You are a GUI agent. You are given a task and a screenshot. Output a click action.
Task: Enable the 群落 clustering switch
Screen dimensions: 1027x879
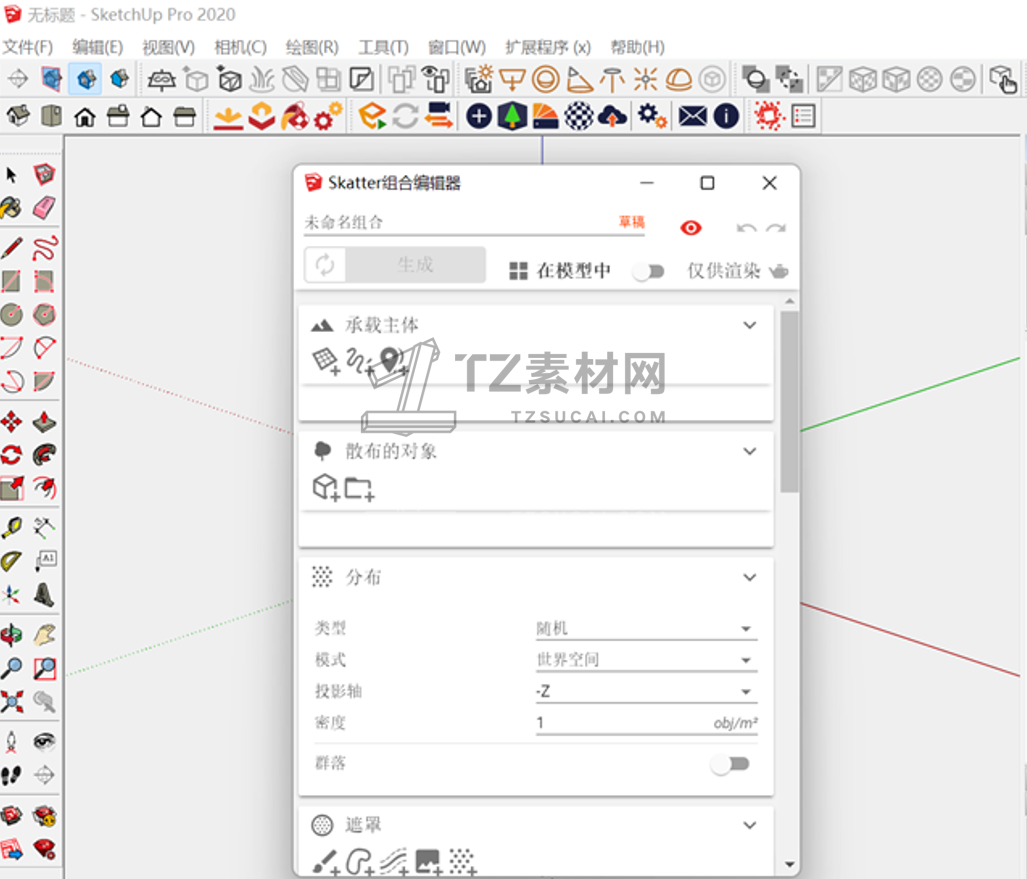(x=731, y=764)
